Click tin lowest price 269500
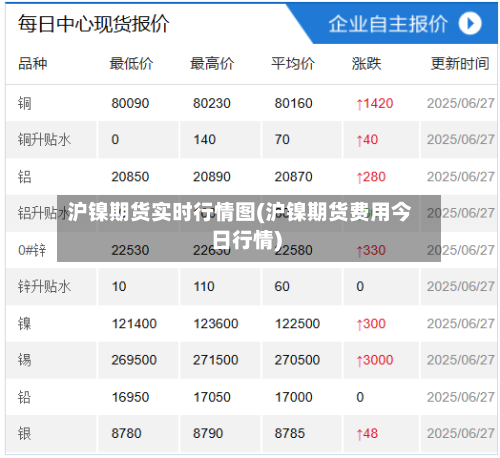 pos(134,360)
